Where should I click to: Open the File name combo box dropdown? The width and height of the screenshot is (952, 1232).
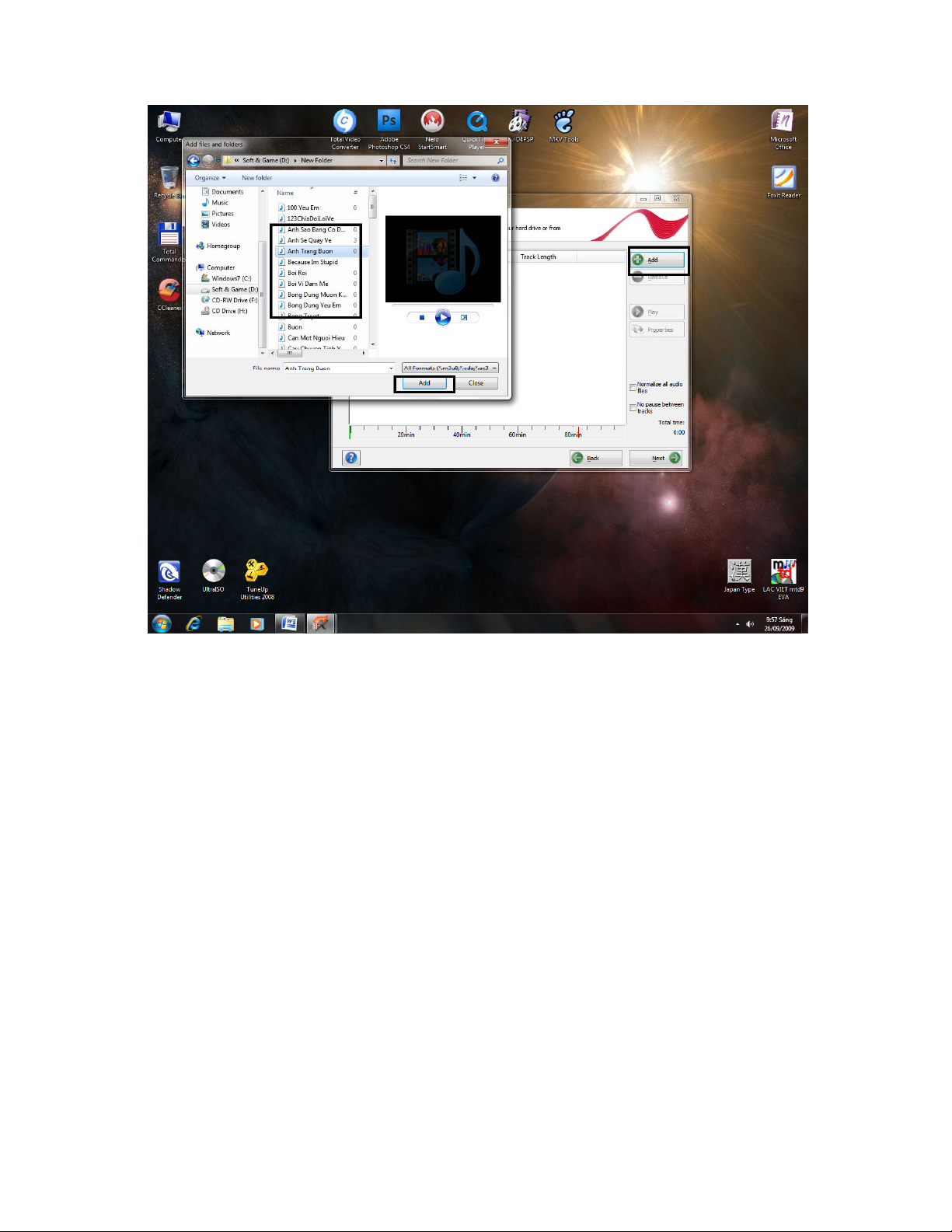[x=391, y=368]
